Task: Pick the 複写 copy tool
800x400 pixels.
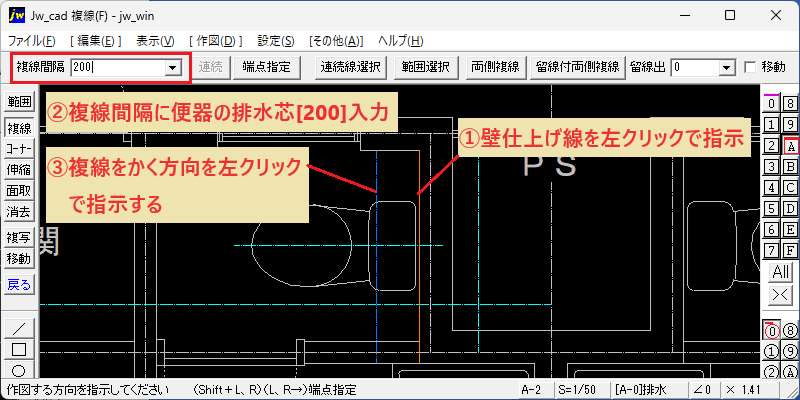Action: point(19,237)
